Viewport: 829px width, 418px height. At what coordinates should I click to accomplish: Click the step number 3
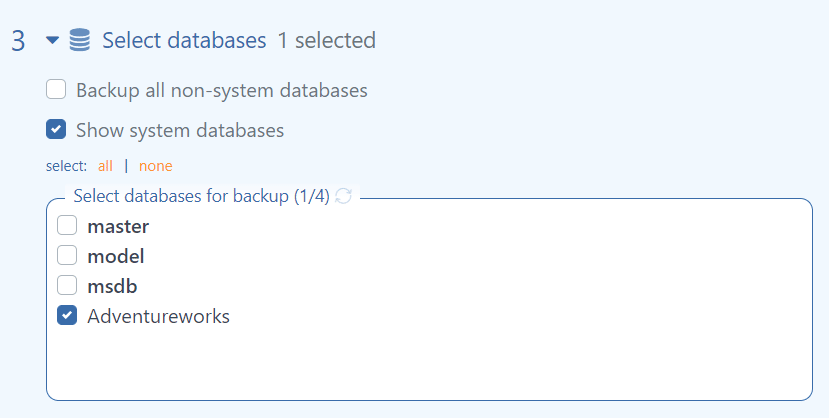click(18, 41)
